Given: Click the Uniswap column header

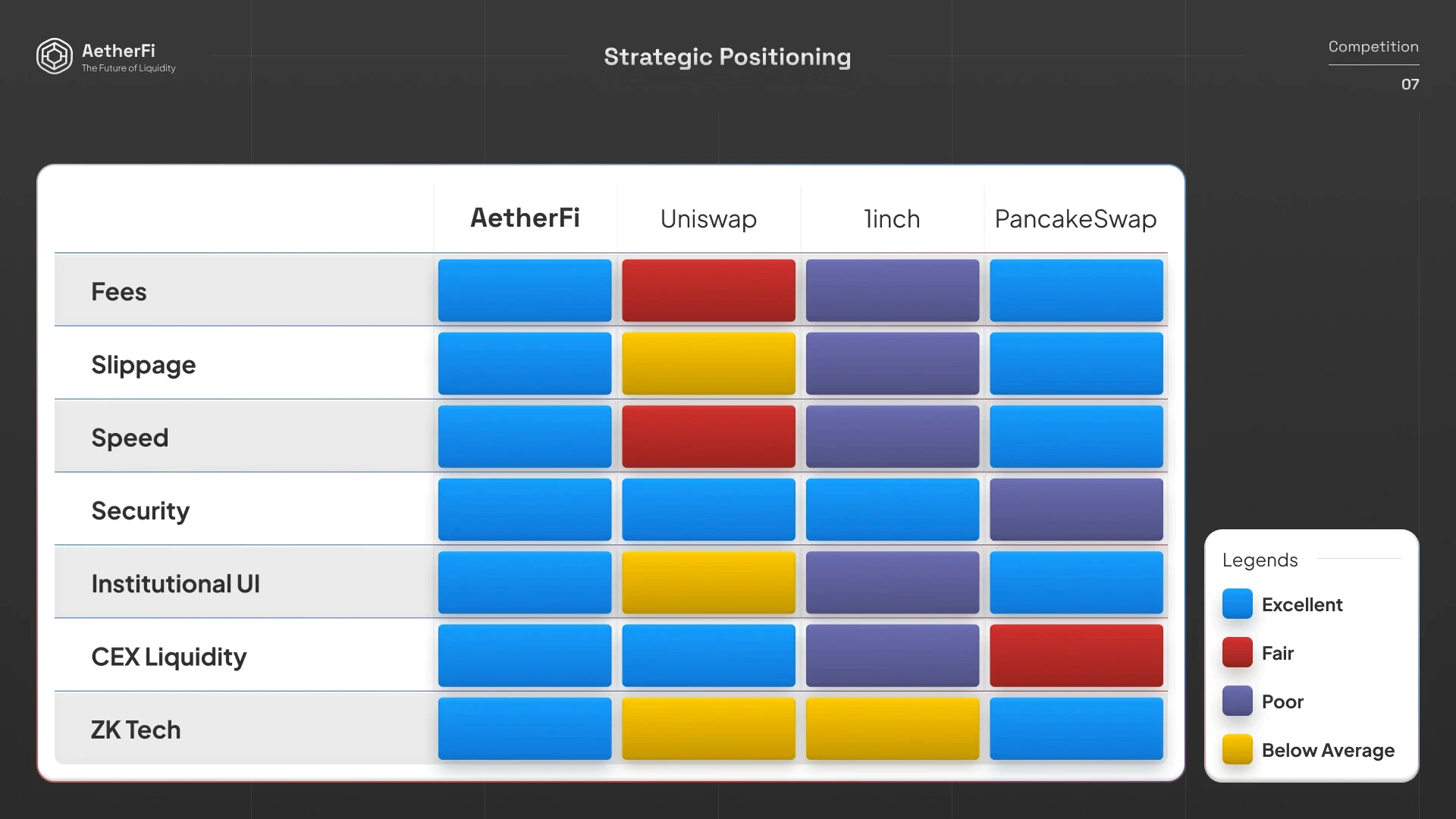Looking at the screenshot, I should click(708, 219).
